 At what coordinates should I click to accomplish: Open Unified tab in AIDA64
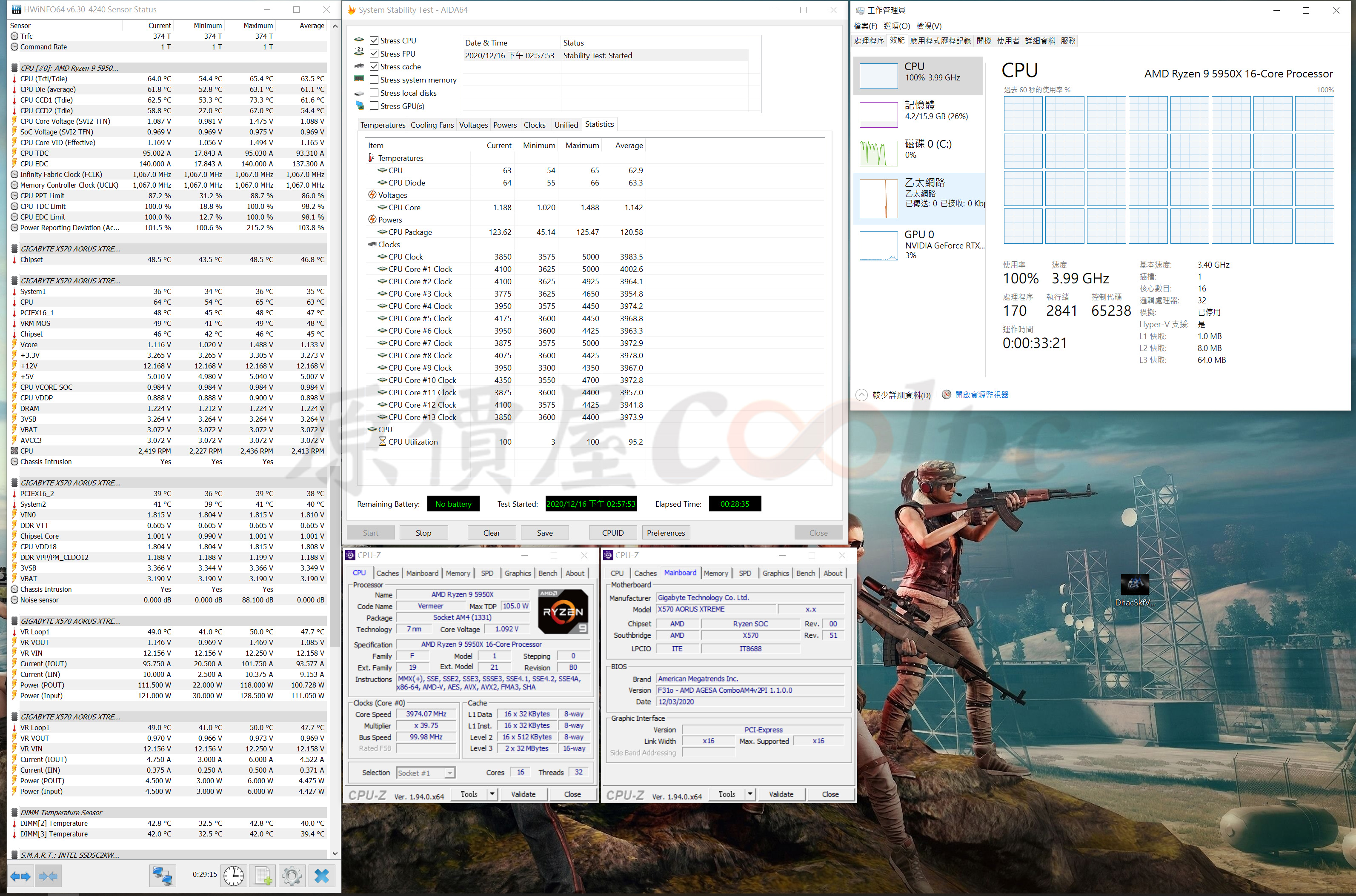click(566, 125)
